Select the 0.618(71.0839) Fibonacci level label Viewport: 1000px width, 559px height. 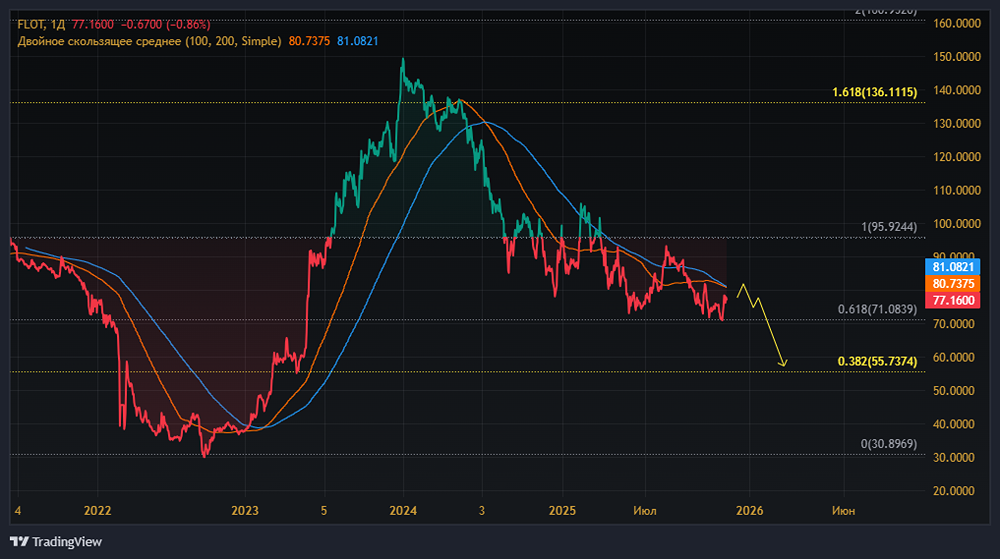pyautogui.click(x=877, y=309)
